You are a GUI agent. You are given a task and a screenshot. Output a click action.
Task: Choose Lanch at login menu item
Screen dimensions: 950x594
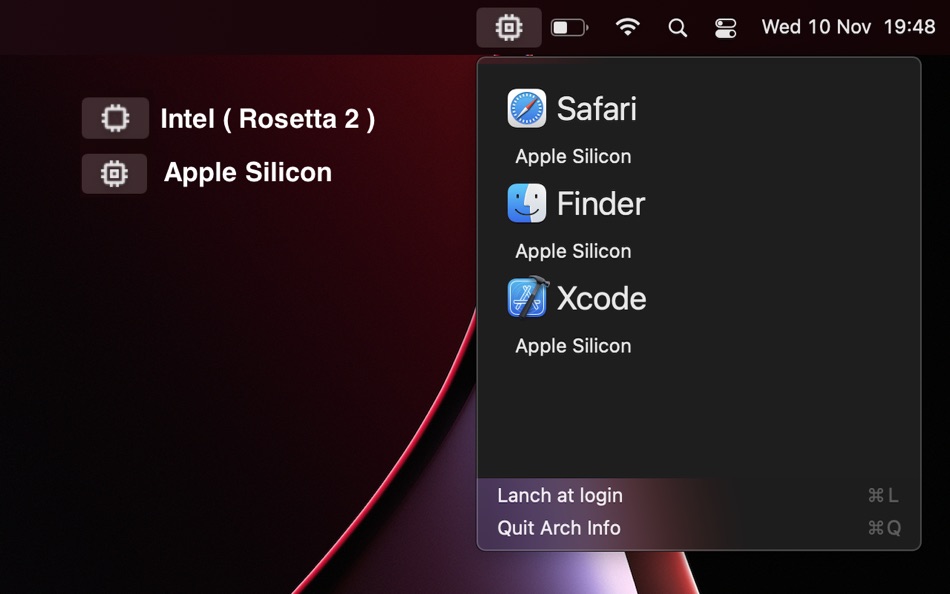click(699, 495)
